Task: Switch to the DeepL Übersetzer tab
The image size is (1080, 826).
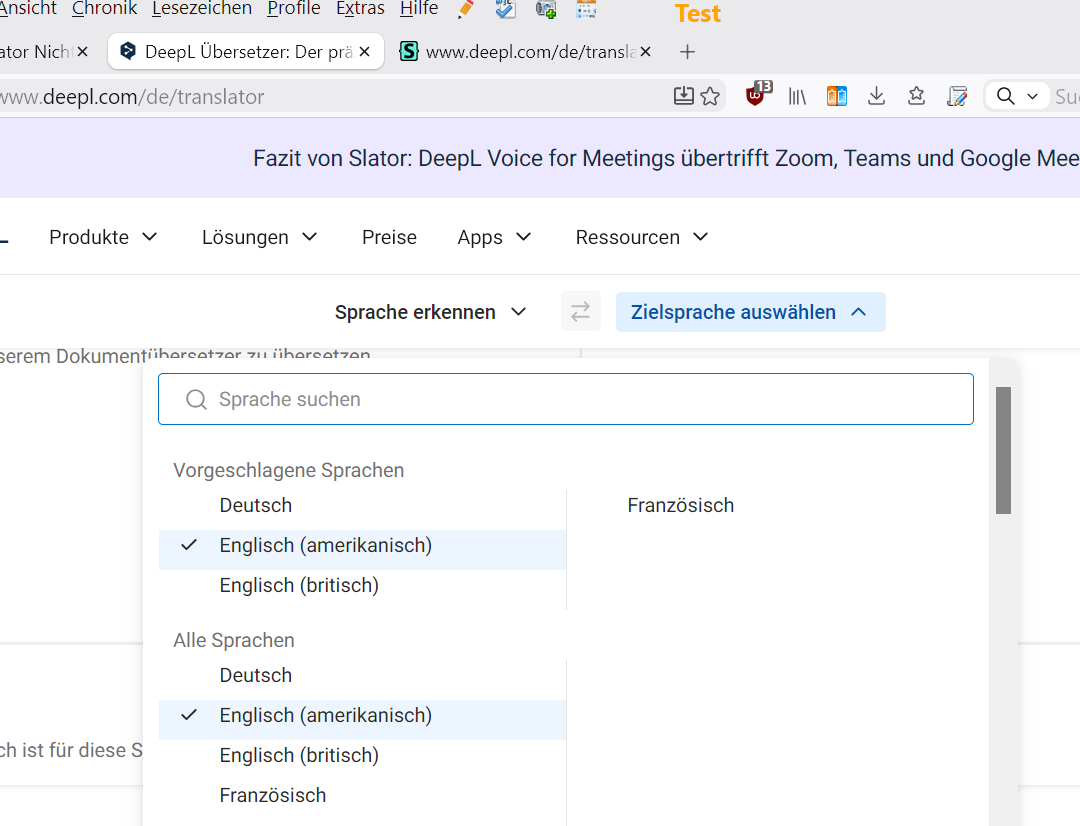Action: [x=246, y=52]
